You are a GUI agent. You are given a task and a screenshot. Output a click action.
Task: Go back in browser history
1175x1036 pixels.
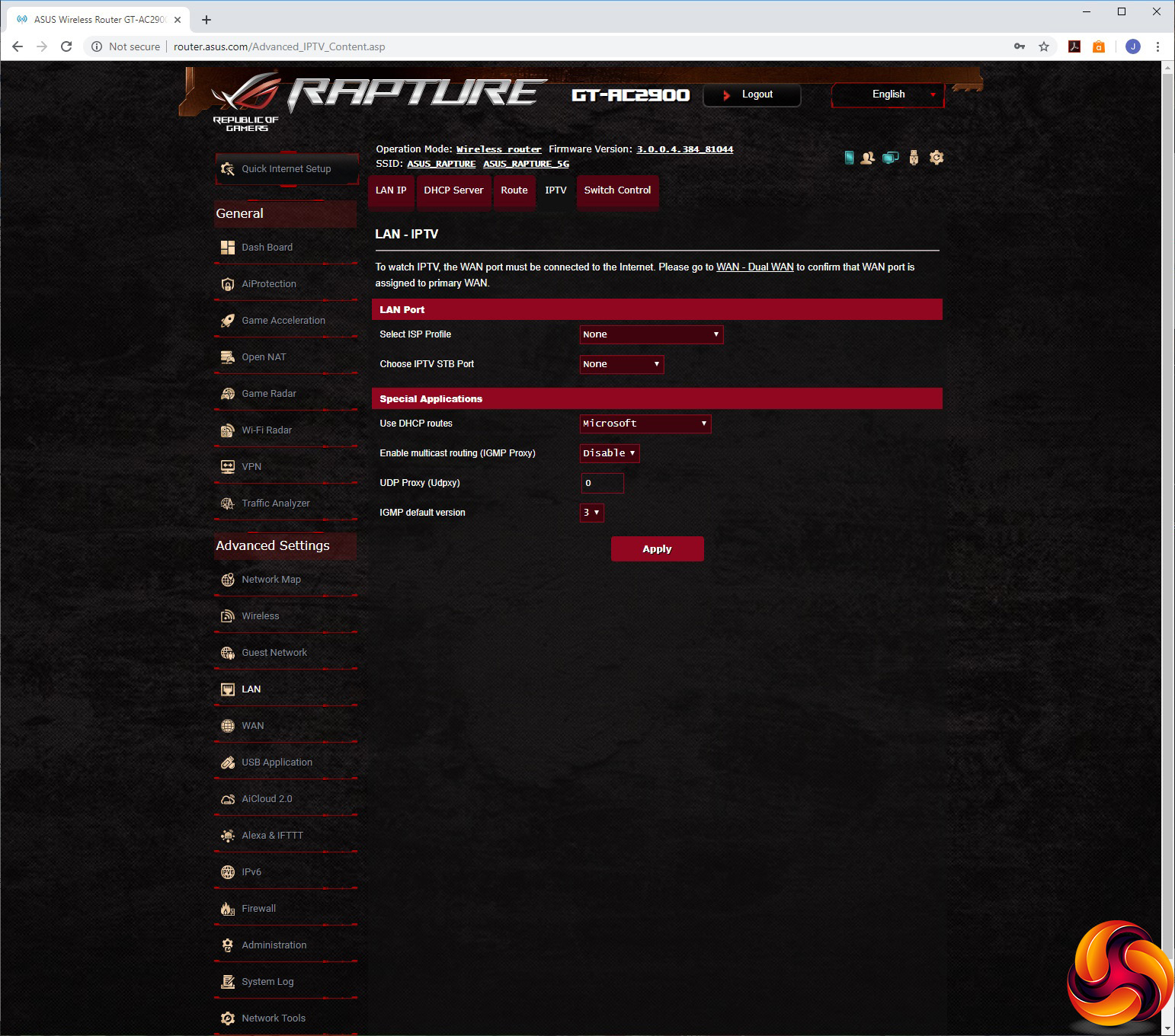click(x=18, y=46)
